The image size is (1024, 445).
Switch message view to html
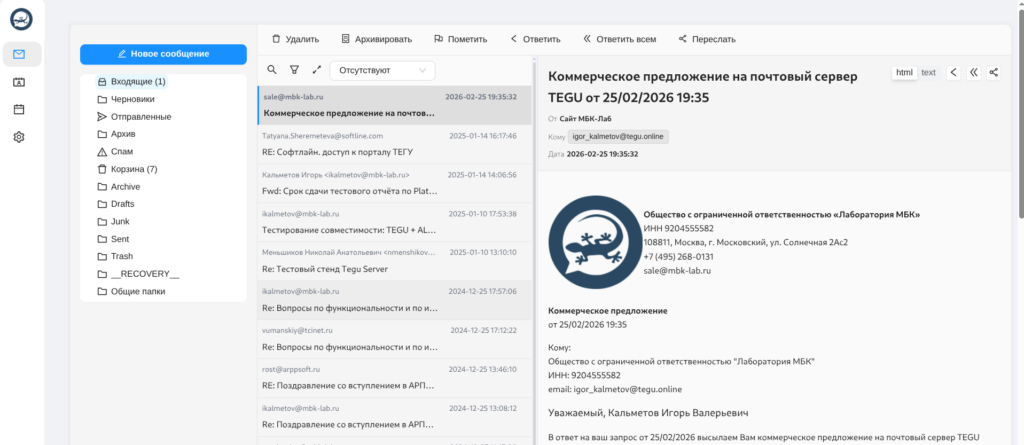click(904, 72)
